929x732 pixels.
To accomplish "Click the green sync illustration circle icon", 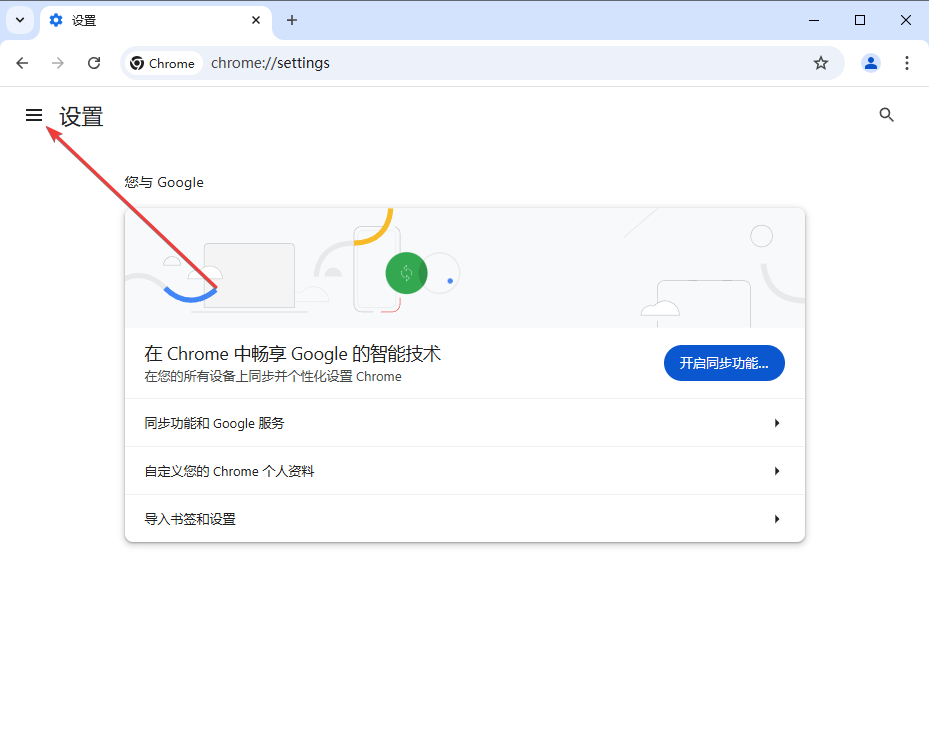I will [406, 273].
